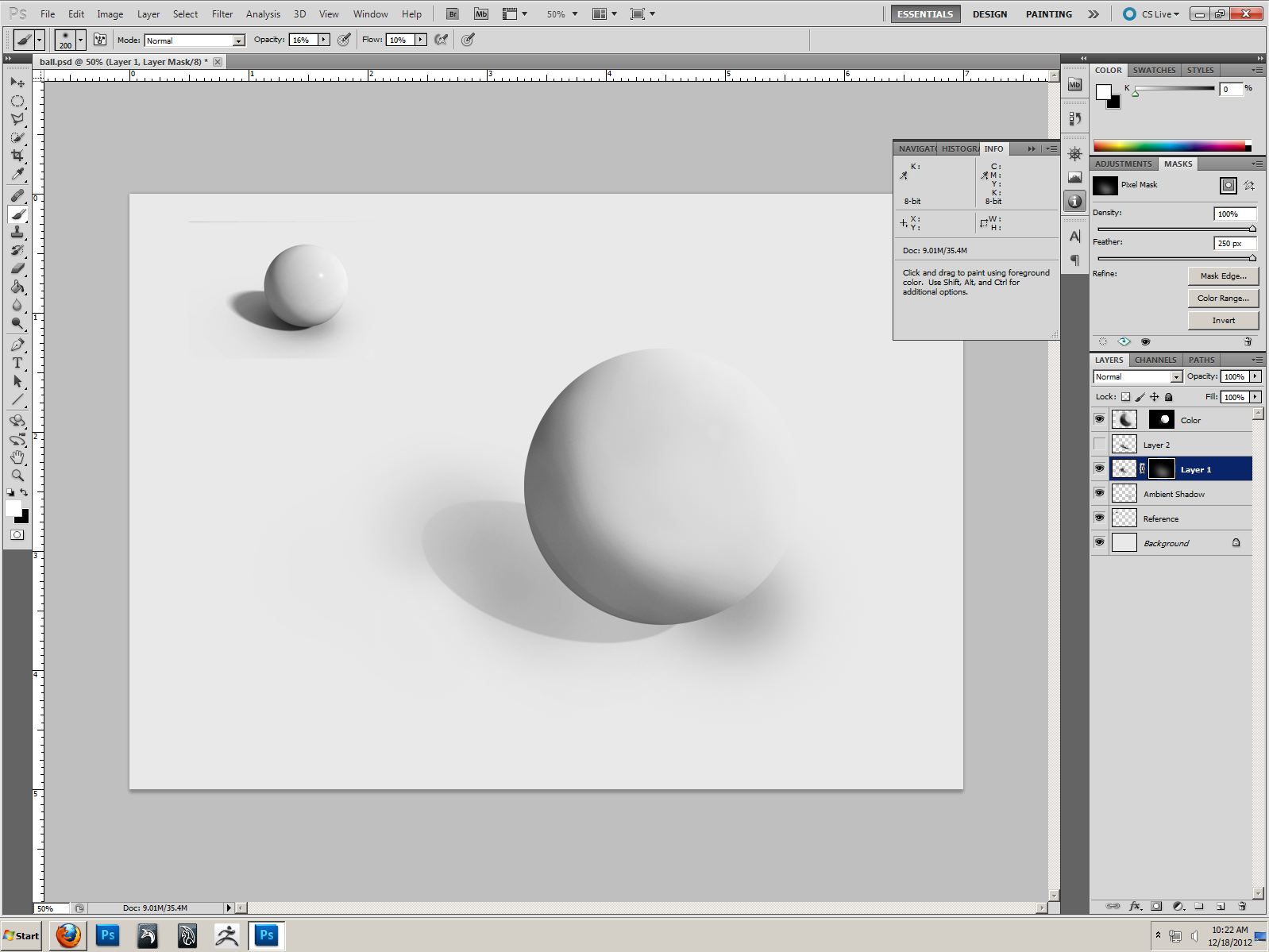
Task: Click the foreground color swatch in toolbox
Action: pyautogui.click(x=13, y=507)
